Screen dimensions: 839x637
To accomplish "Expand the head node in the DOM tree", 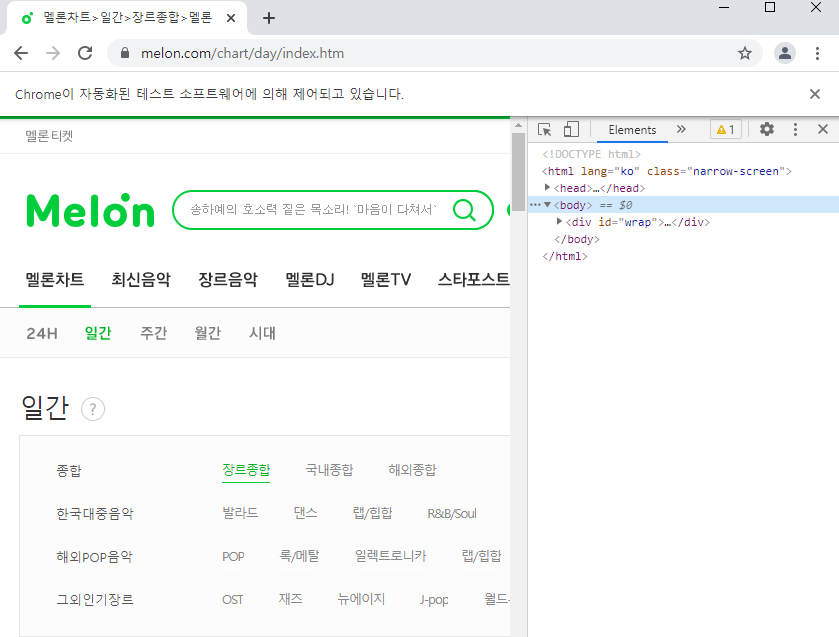I will click(547, 187).
